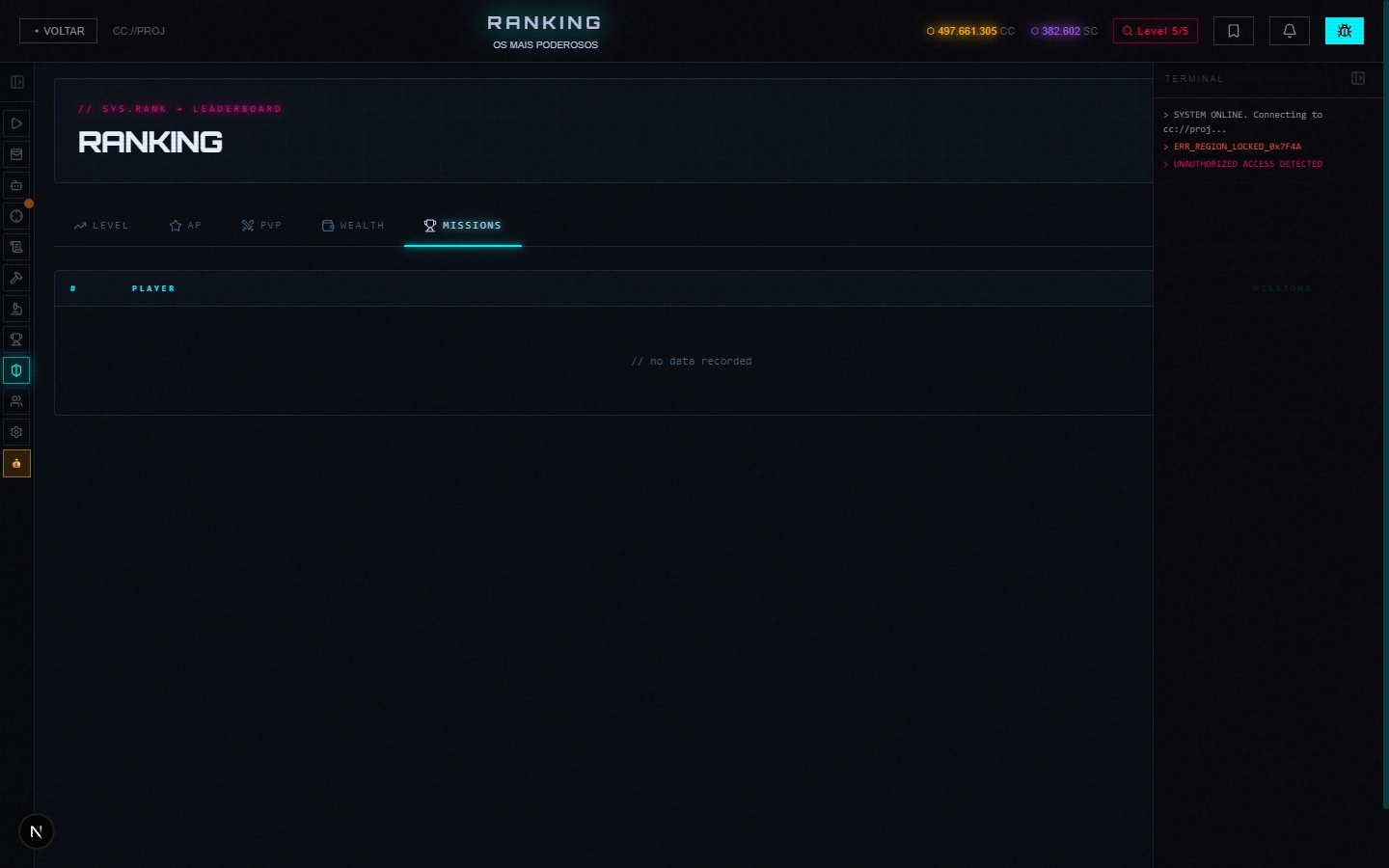Viewport: 1389px width, 868px height.
Task: Expand the left sidebar panel
Action: tap(16, 82)
